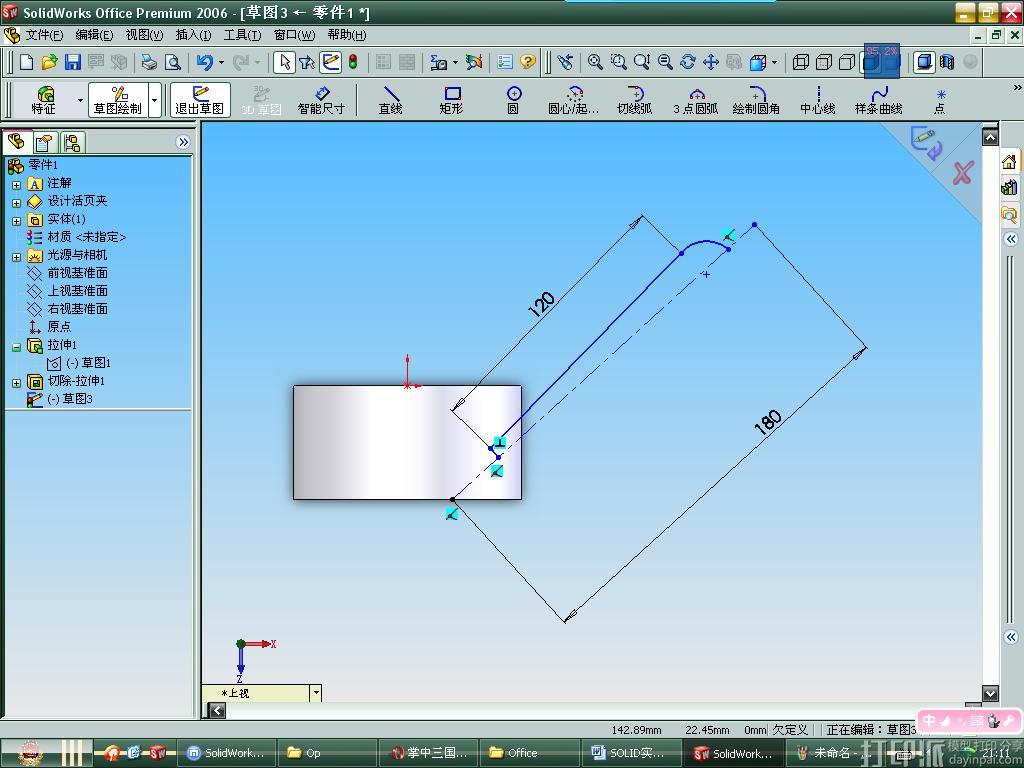Cancel sketch with red X in corner
1024x768 pixels.
coord(962,174)
